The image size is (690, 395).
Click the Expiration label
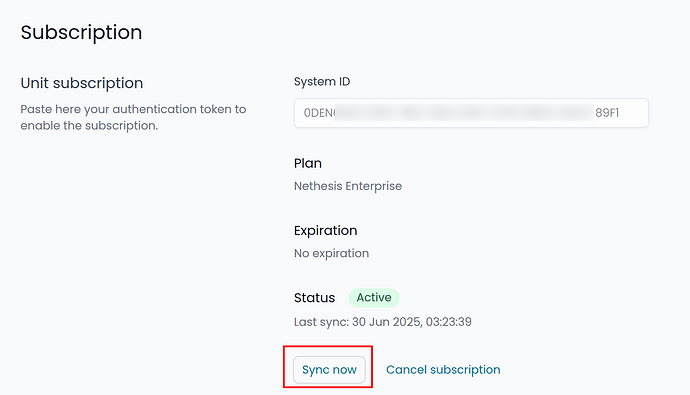(326, 230)
